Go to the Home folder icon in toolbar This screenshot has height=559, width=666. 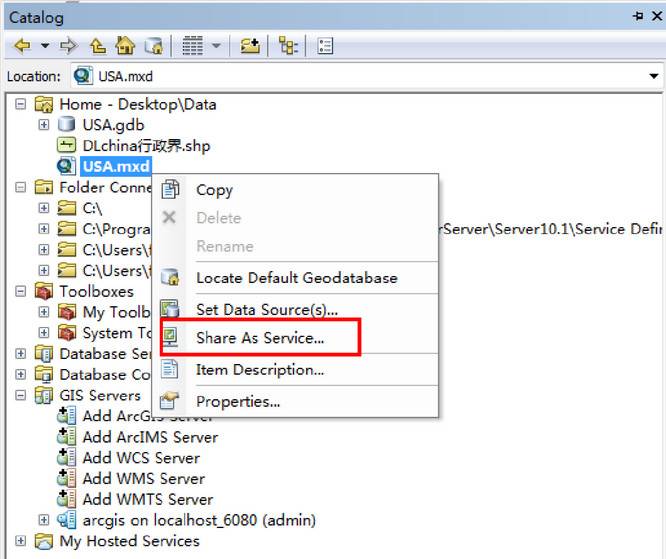tap(125, 45)
